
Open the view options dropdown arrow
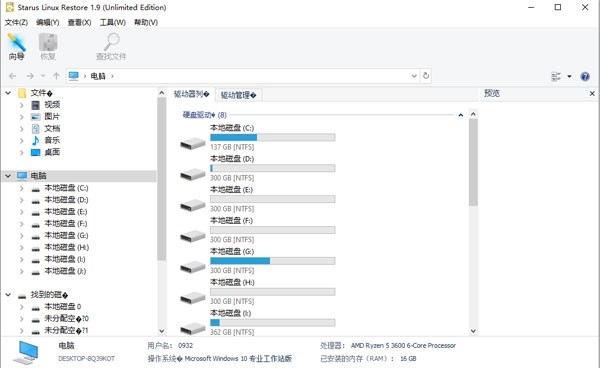click(569, 77)
